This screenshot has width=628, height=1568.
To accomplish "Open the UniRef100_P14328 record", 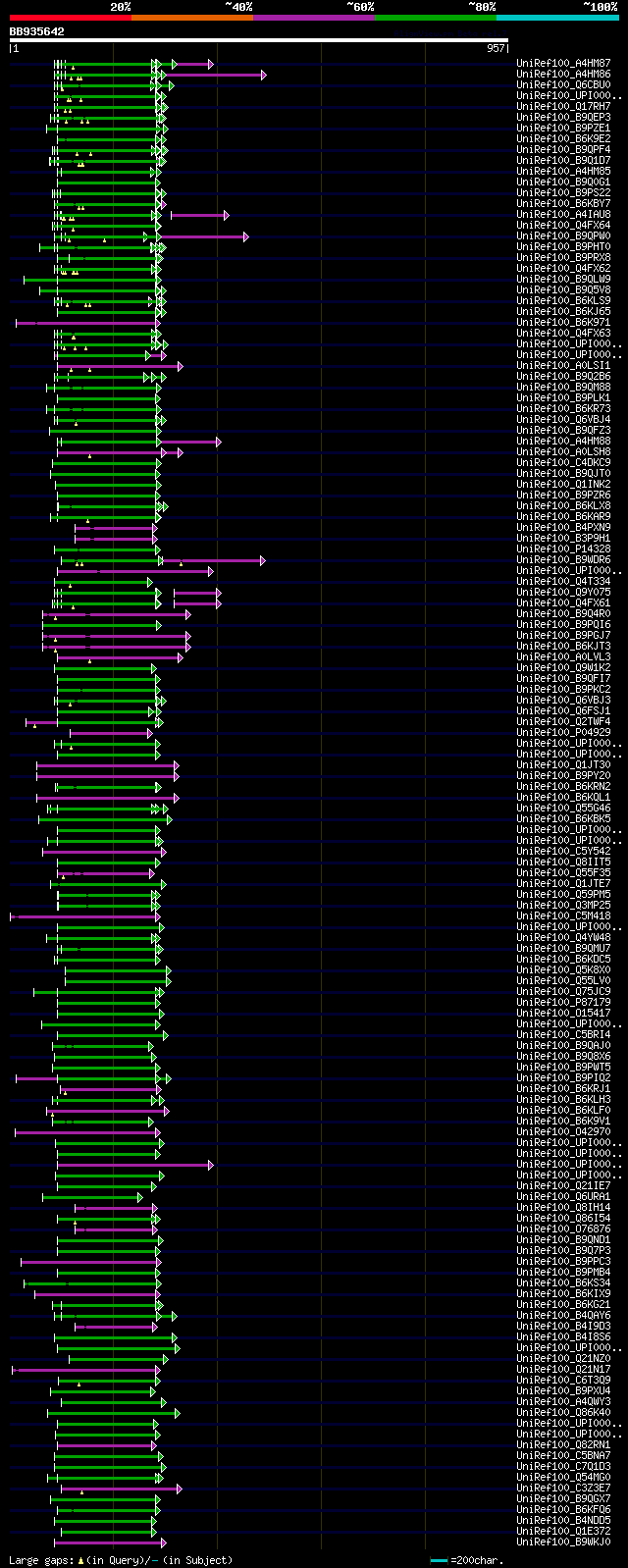I will click(563, 549).
